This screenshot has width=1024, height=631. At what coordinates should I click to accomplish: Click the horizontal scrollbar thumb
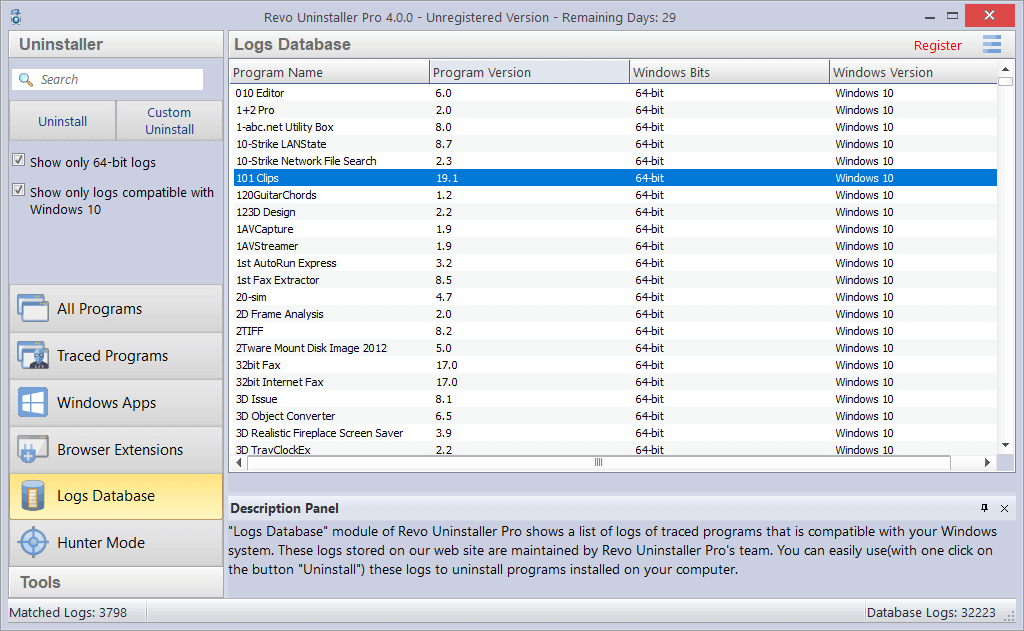click(x=598, y=462)
